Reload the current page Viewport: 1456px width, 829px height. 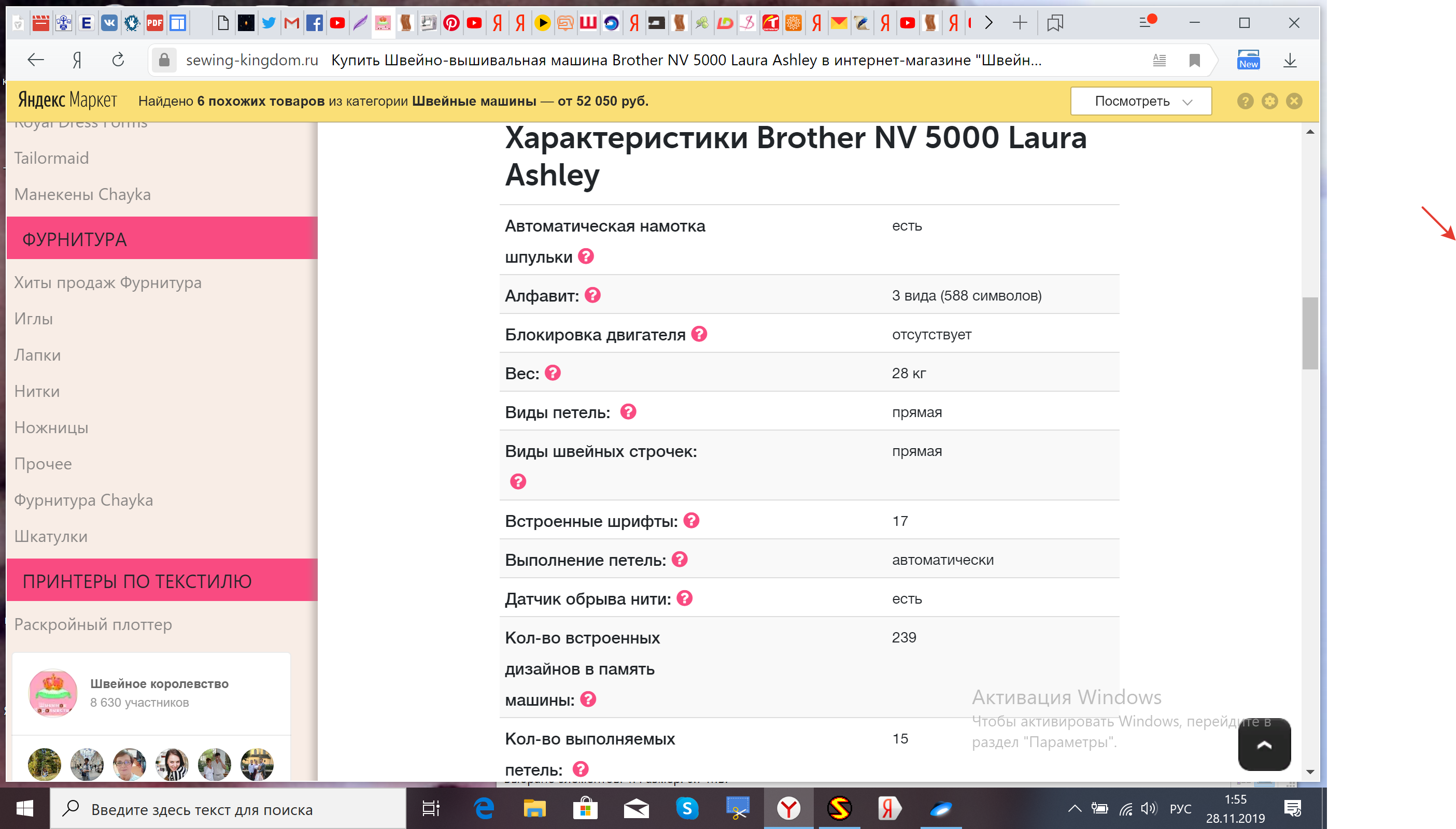tap(118, 60)
